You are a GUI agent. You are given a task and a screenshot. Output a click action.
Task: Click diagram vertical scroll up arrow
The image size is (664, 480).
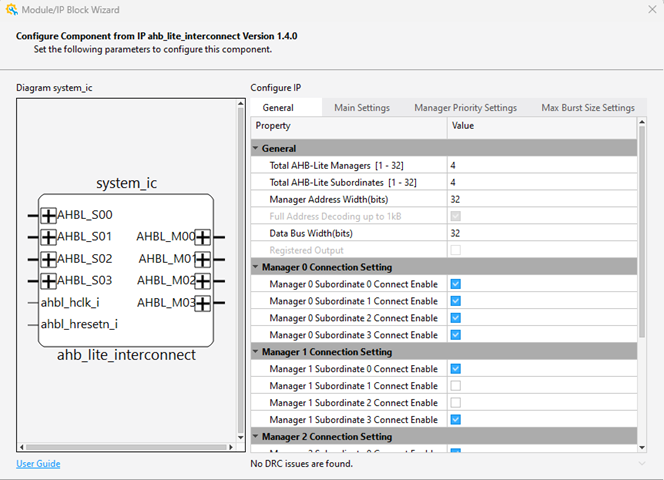241,104
